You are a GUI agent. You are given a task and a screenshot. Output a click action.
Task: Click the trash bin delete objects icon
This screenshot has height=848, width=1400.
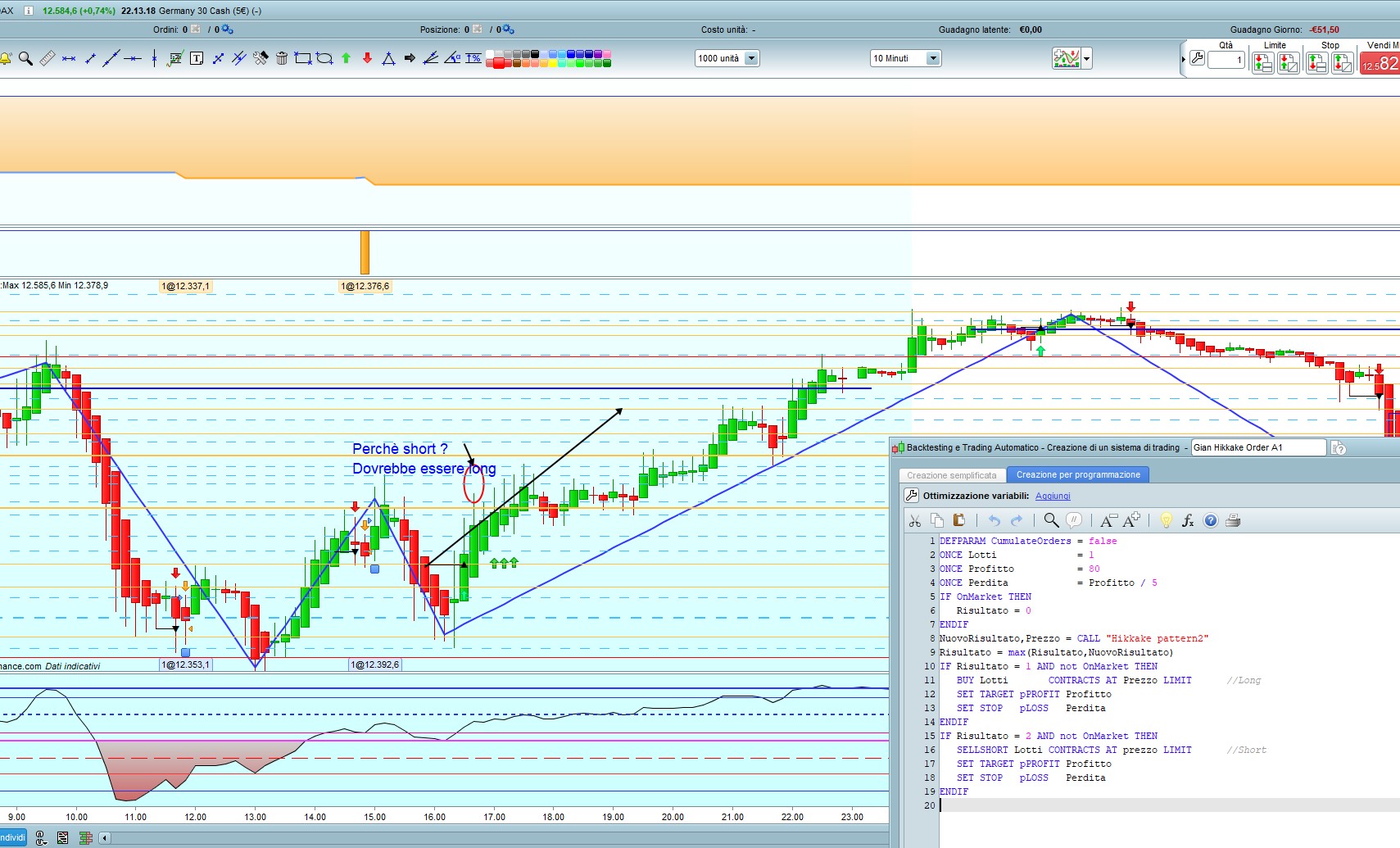tap(282, 58)
